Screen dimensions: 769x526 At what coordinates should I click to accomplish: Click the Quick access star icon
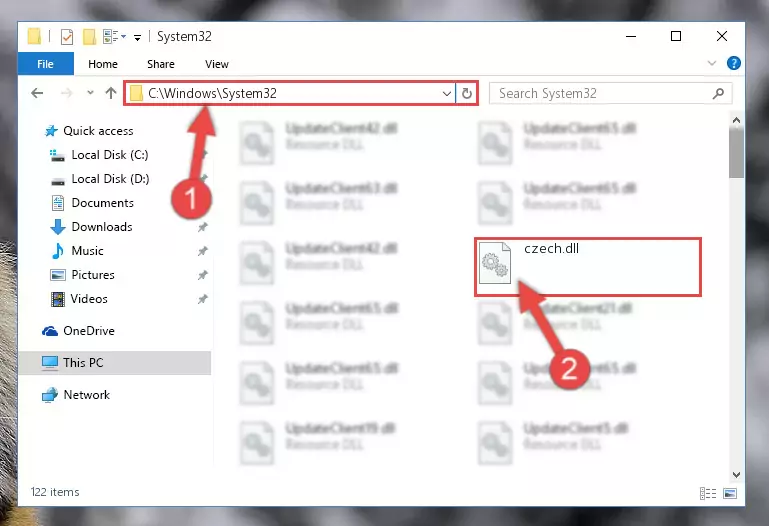51,131
